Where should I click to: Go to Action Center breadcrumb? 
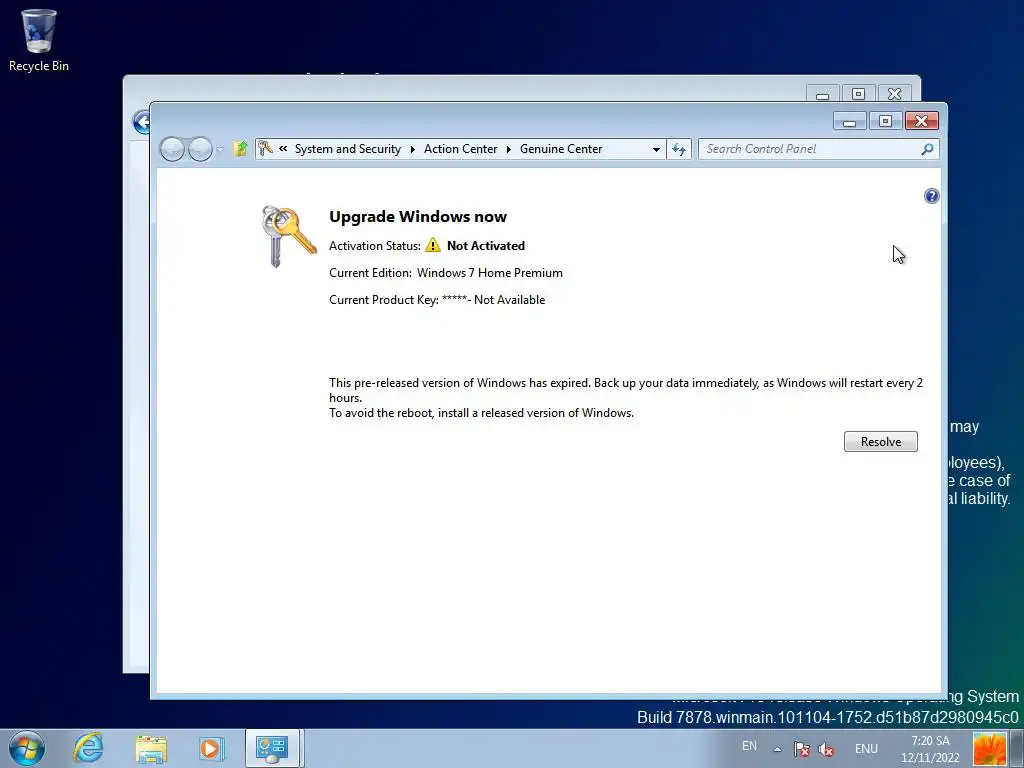[x=460, y=149]
